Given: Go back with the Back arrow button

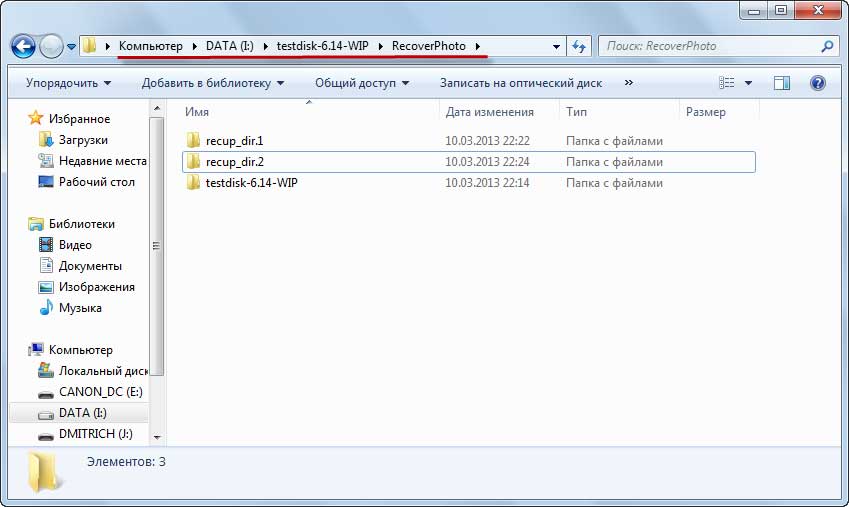Looking at the screenshot, I should tap(23, 47).
